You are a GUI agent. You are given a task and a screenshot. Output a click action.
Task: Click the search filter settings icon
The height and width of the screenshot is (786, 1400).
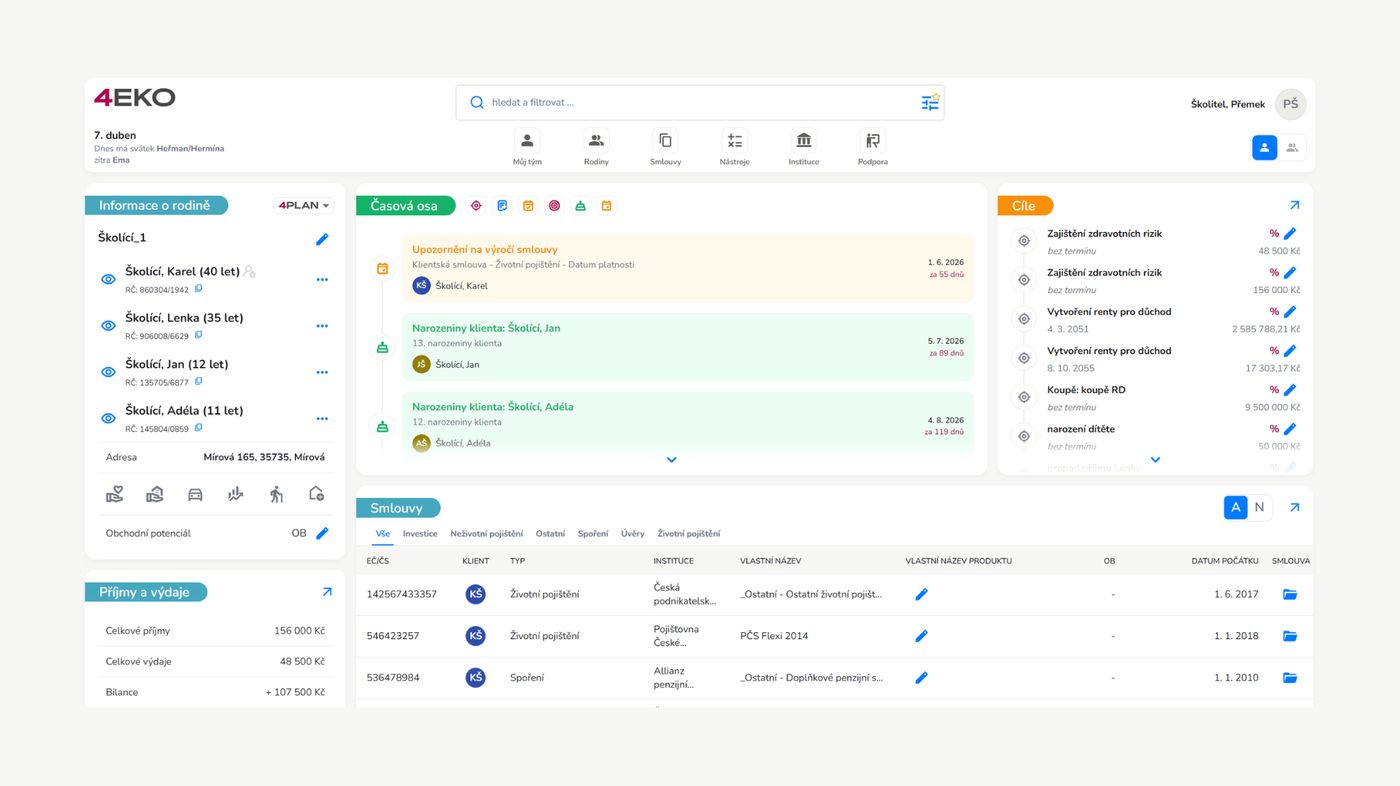click(930, 101)
